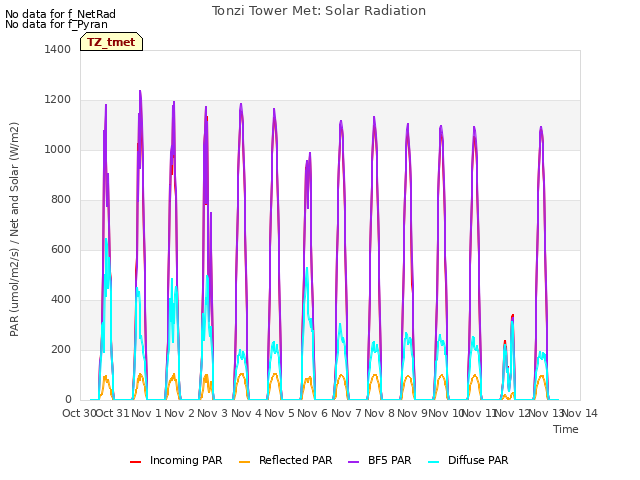This screenshot has width=640, height=480.
Task: Click the 200 y-axis tick label
Action: [x=61, y=349]
